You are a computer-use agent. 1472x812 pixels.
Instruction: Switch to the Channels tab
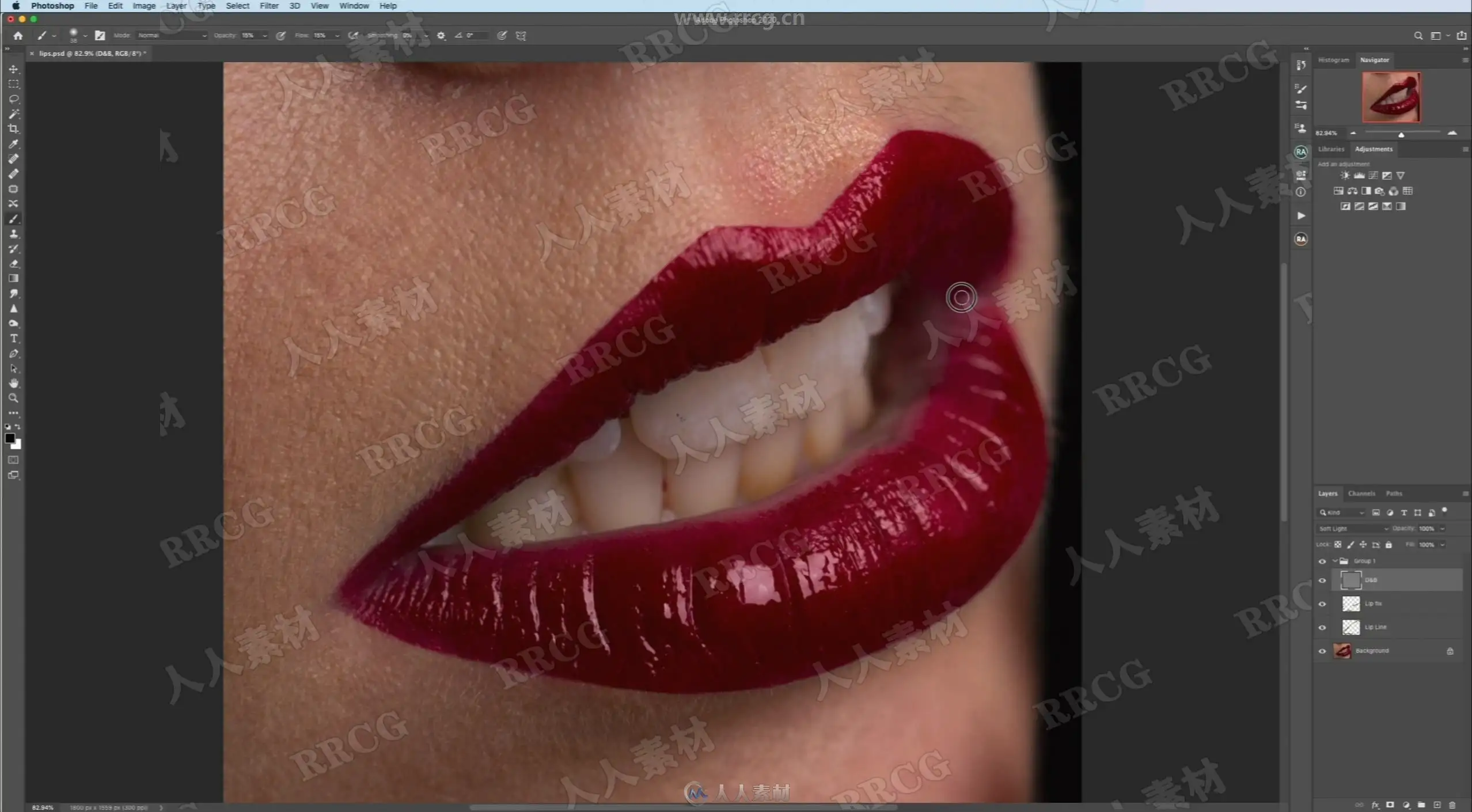[x=1361, y=494]
